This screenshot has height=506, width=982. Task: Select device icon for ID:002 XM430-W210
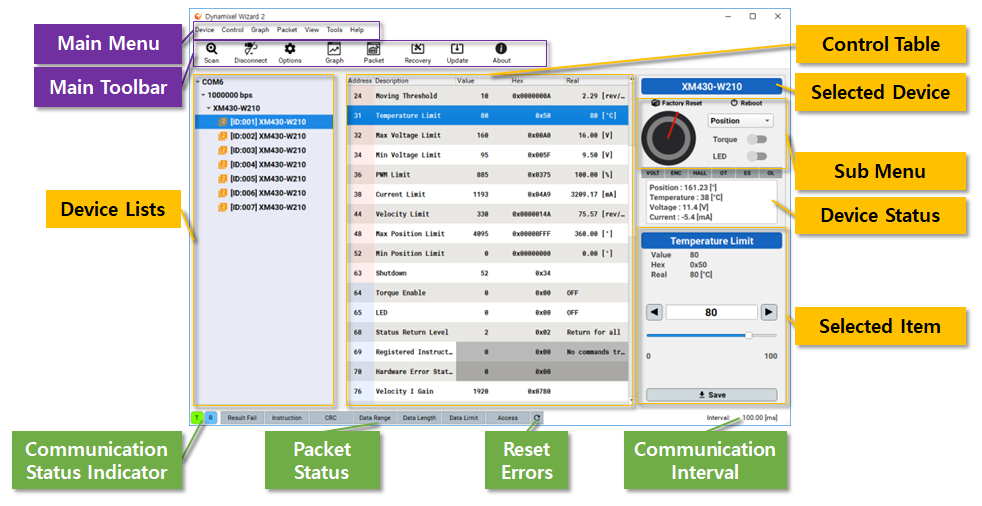pos(222,136)
